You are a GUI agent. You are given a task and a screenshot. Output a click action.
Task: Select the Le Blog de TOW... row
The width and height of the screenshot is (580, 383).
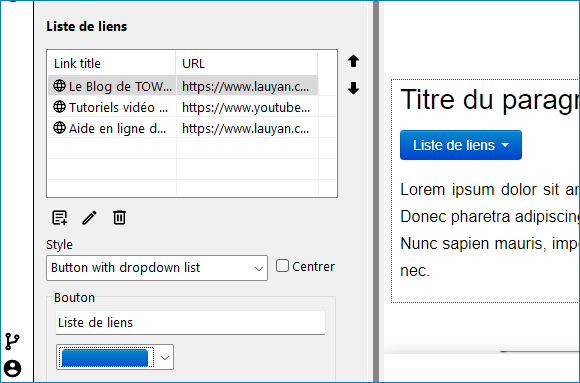pos(183,86)
